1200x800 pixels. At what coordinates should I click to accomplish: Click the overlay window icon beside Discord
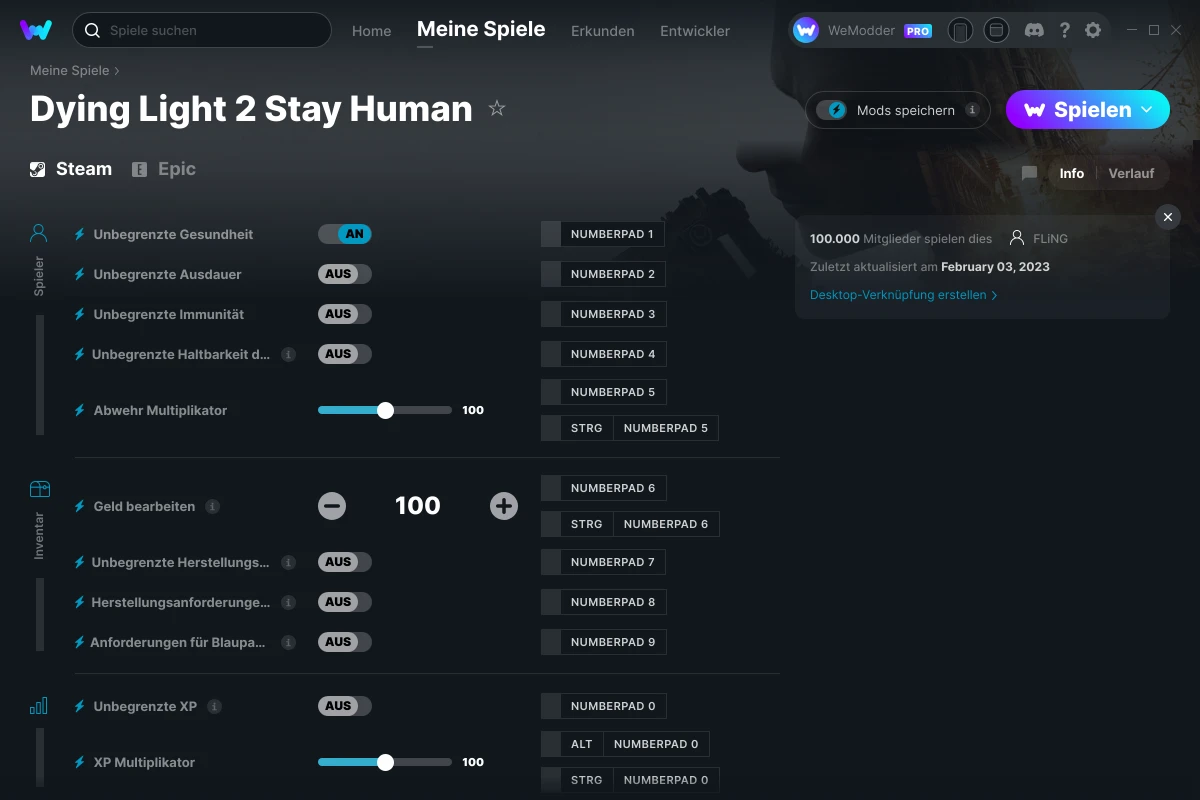pyautogui.click(x=996, y=30)
